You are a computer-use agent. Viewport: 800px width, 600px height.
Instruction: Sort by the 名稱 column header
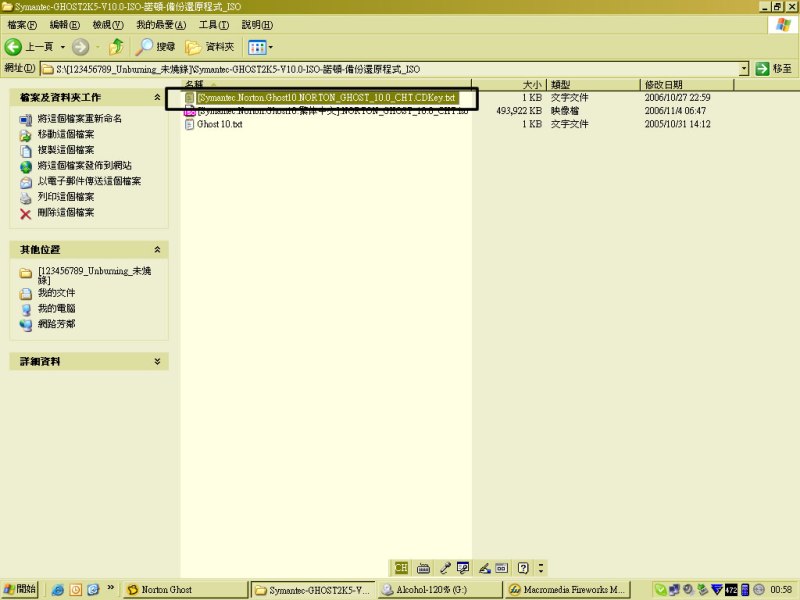pyautogui.click(x=326, y=84)
